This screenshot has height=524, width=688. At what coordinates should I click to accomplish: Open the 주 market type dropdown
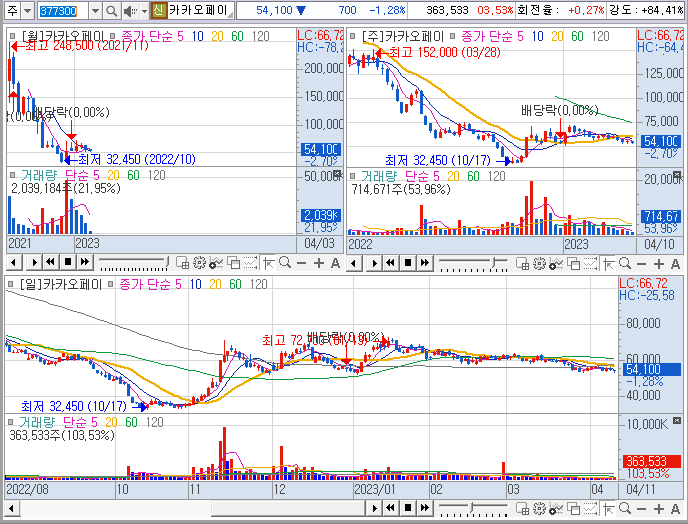coord(28,11)
